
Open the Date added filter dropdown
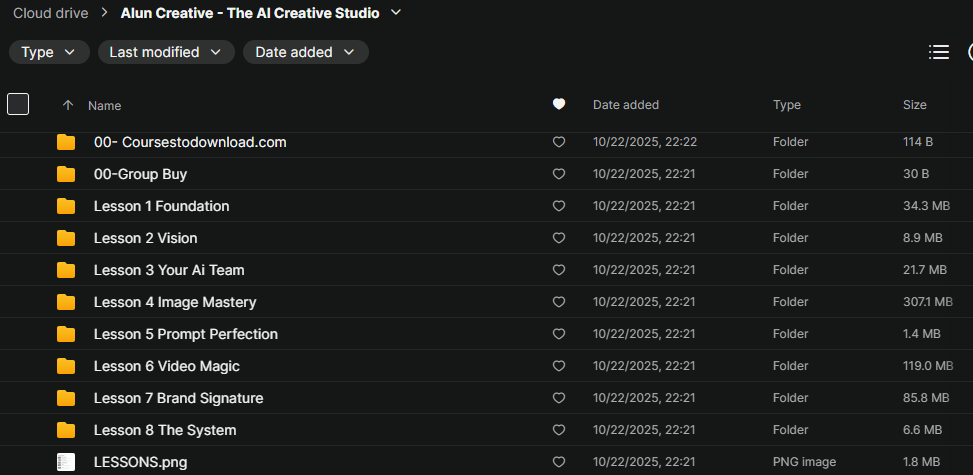pos(305,52)
